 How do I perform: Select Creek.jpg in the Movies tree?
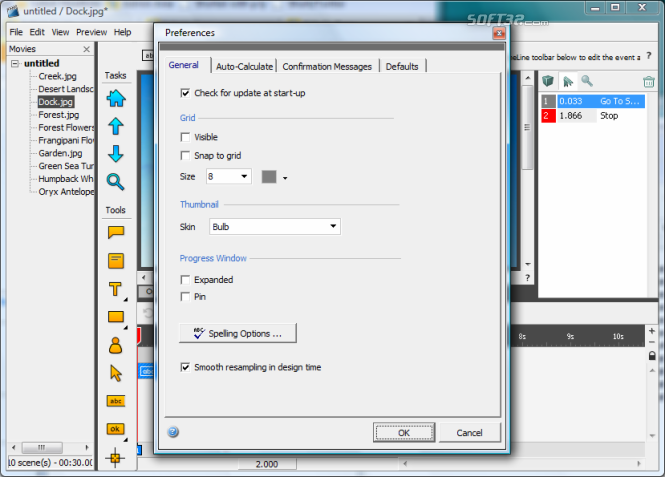(x=57, y=76)
